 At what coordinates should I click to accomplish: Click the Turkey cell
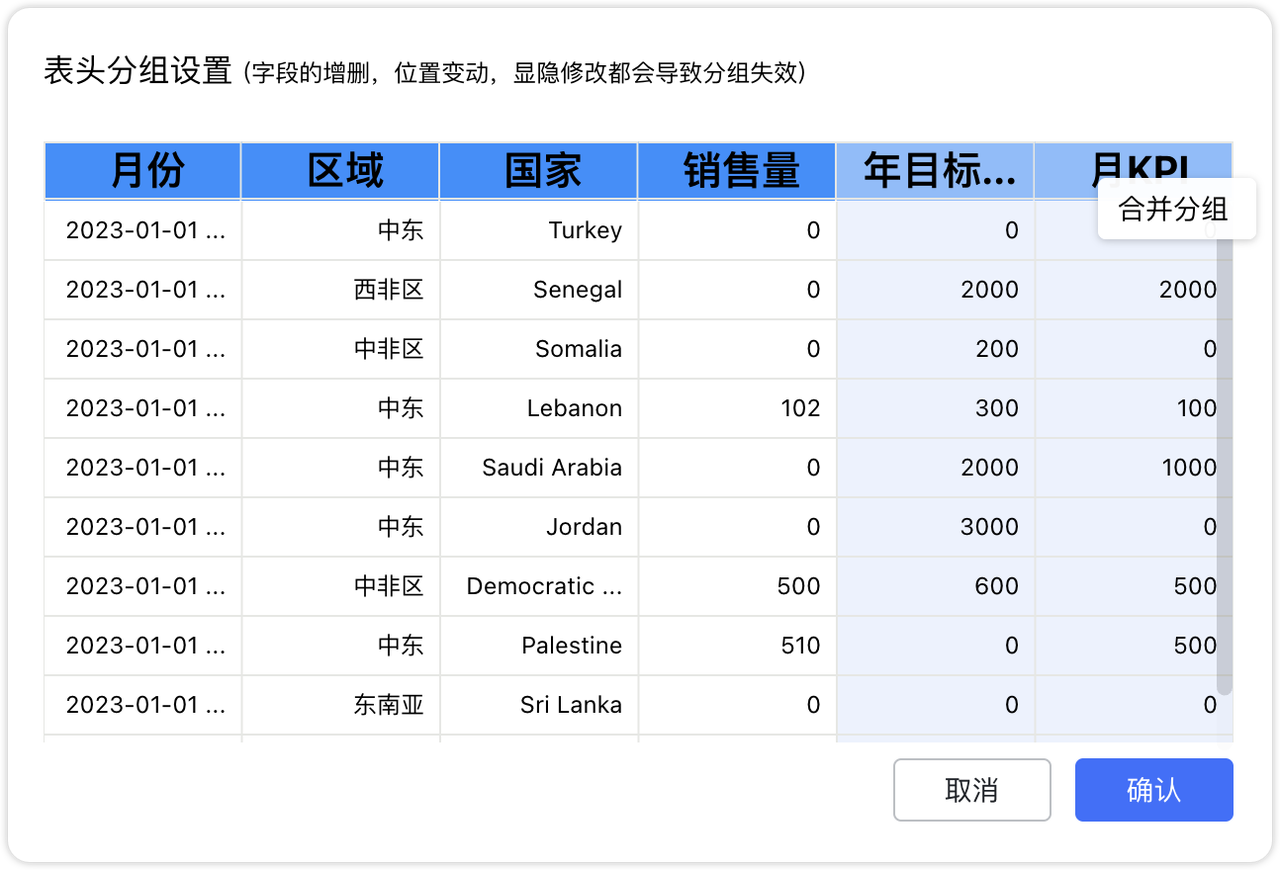pos(539,231)
